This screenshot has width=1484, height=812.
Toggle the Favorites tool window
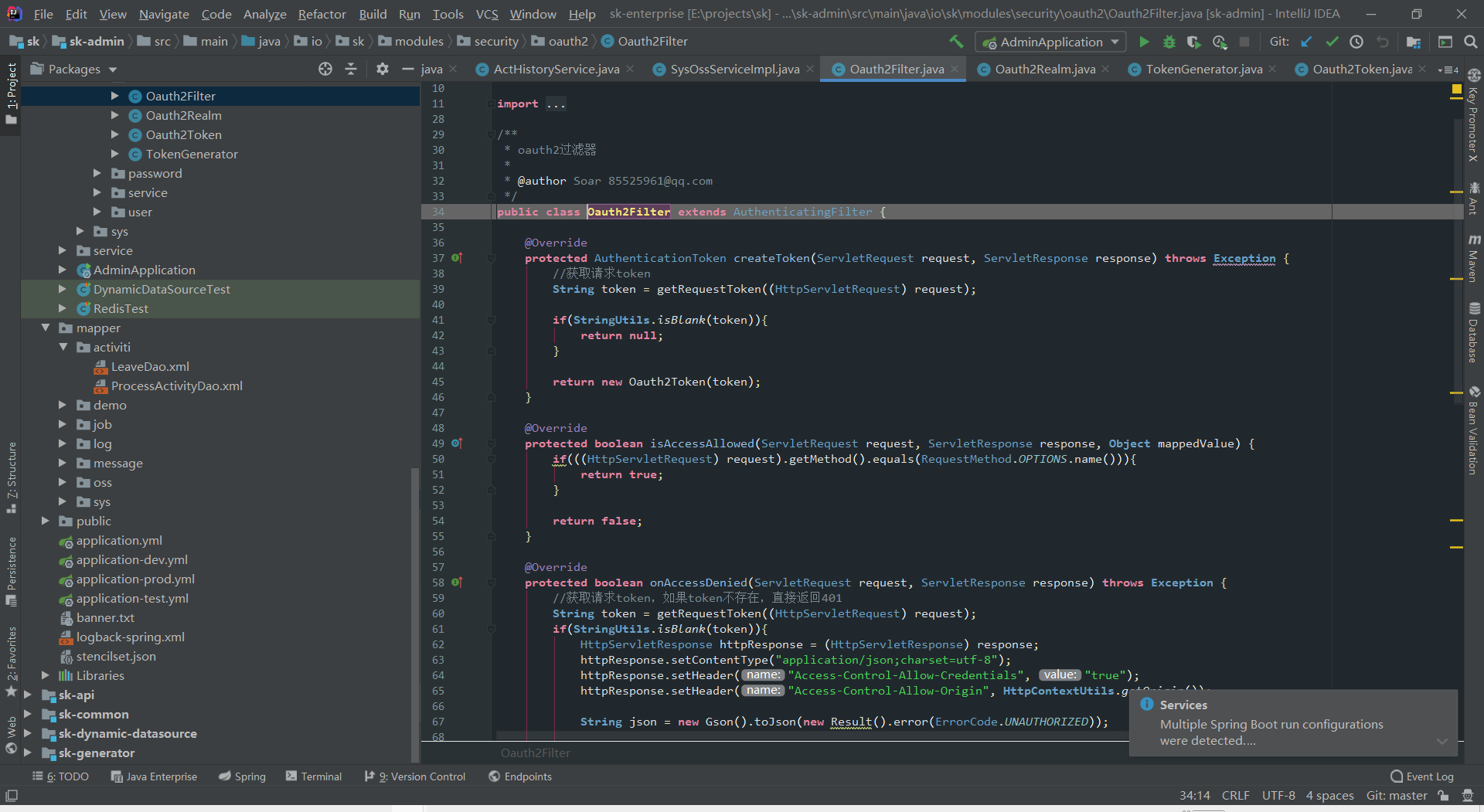[x=12, y=661]
